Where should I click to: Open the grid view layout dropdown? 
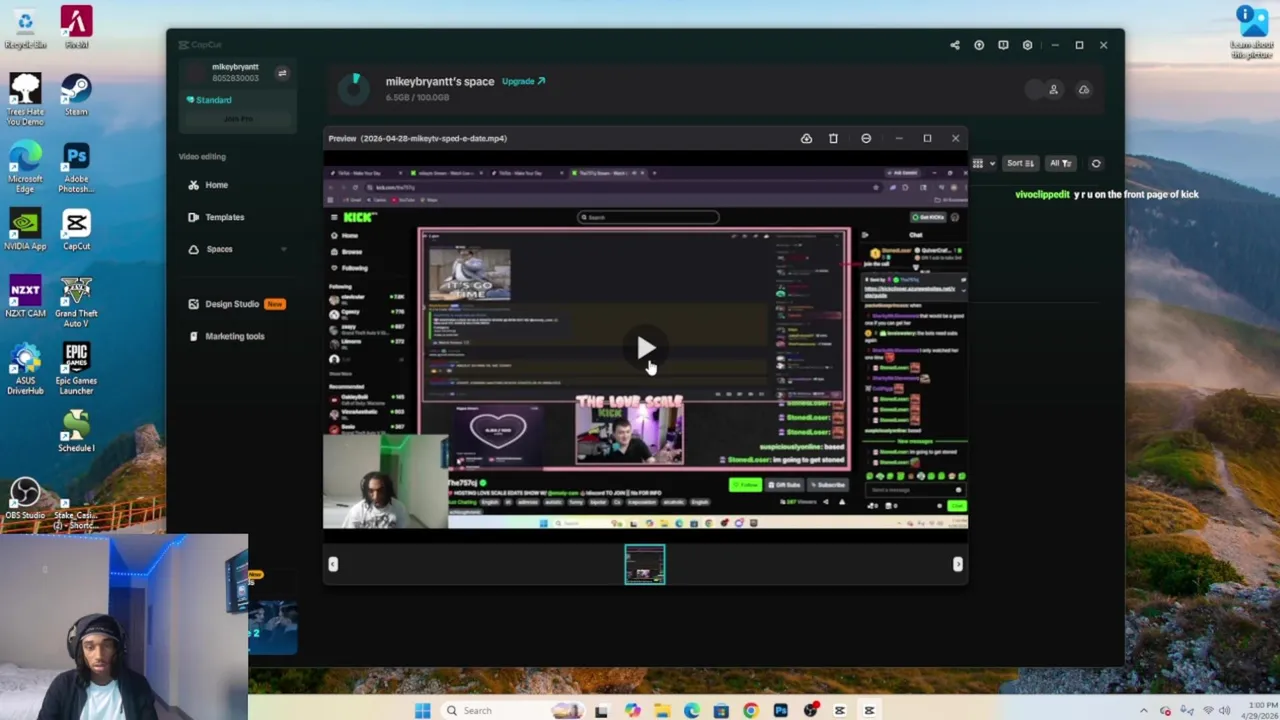click(x=984, y=163)
